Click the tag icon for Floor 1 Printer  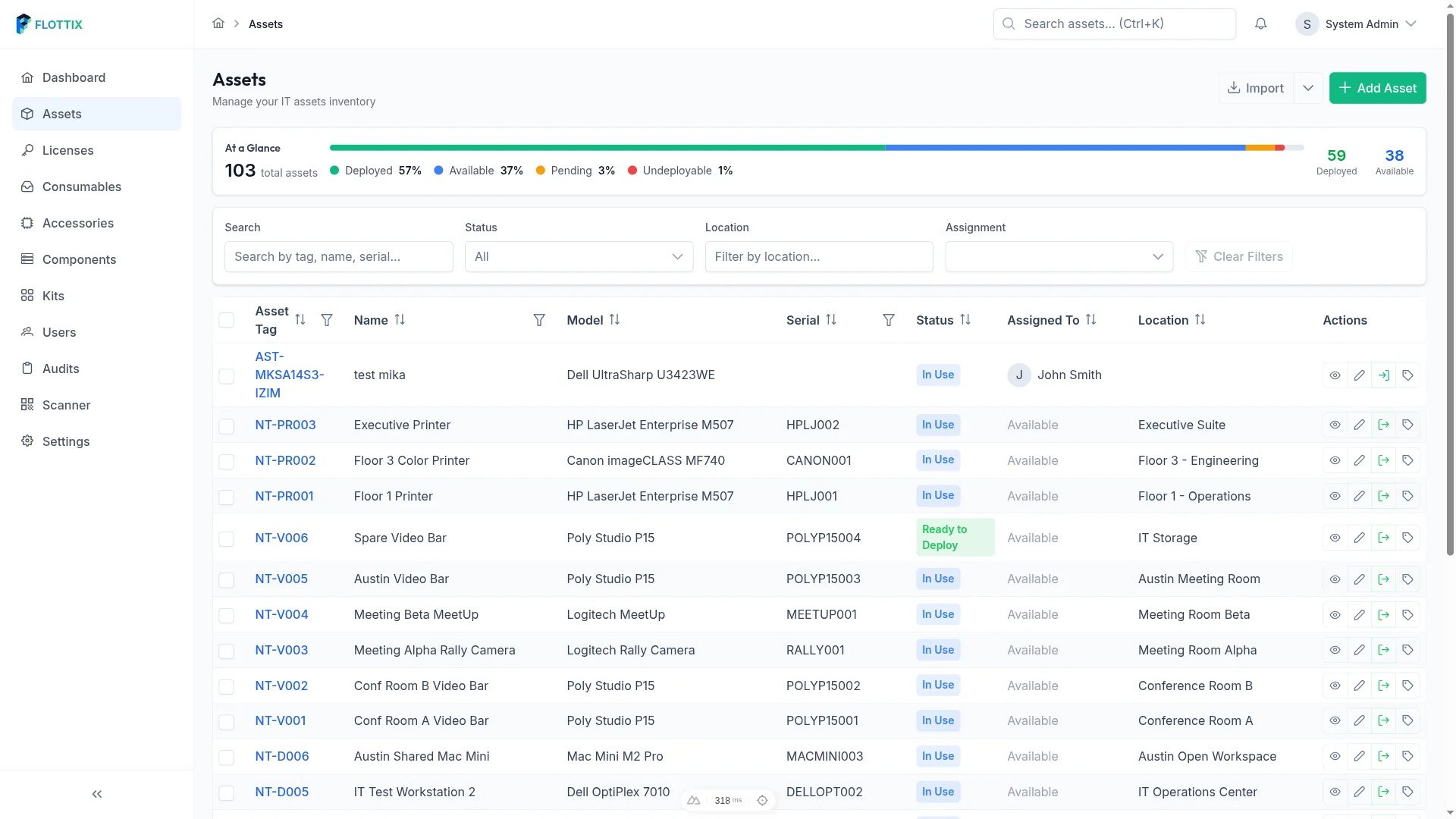pyautogui.click(x=1408, y=496)
